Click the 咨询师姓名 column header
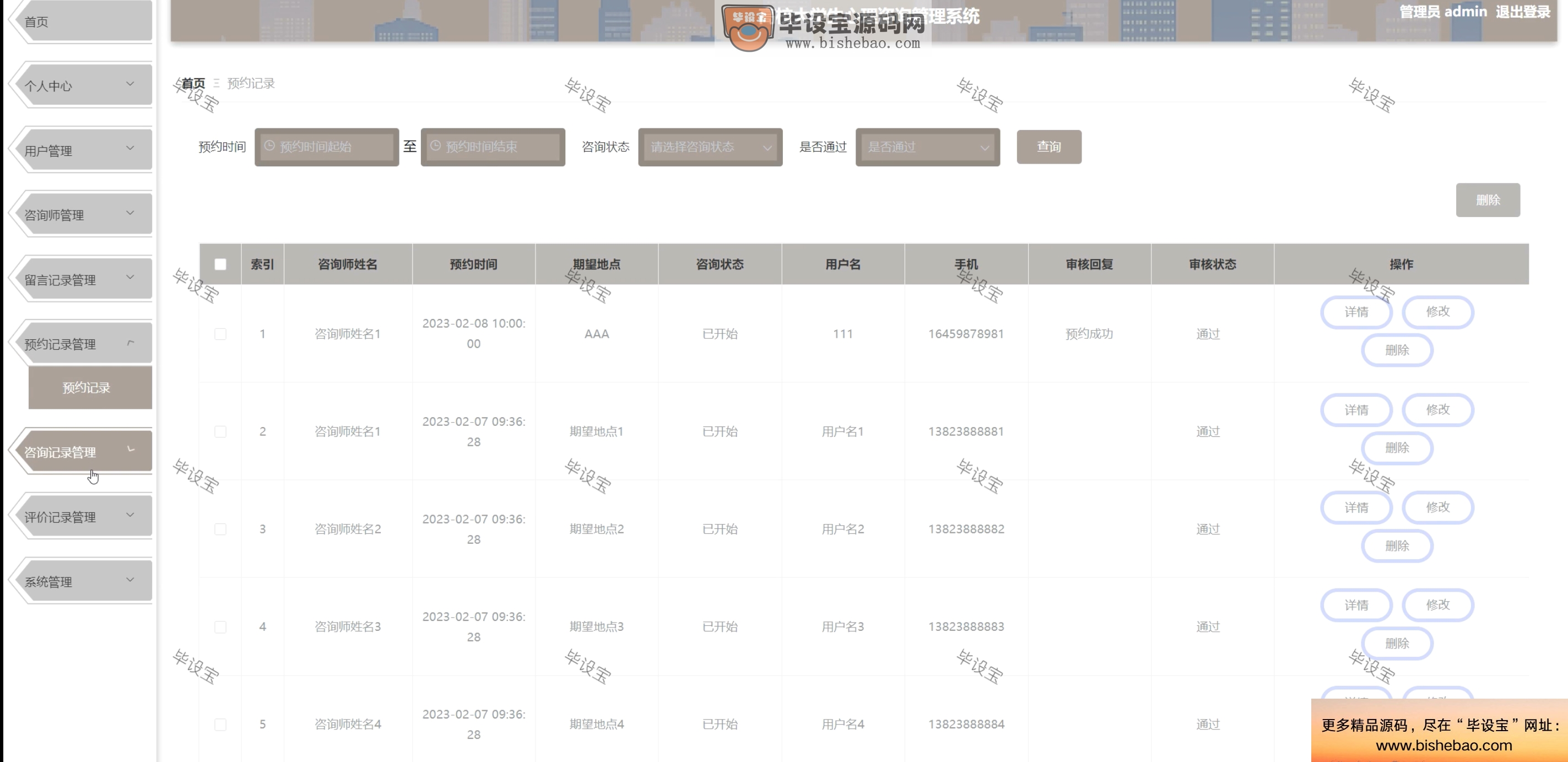The height and width of the screenshot is (762, 1568). [348, 264]
